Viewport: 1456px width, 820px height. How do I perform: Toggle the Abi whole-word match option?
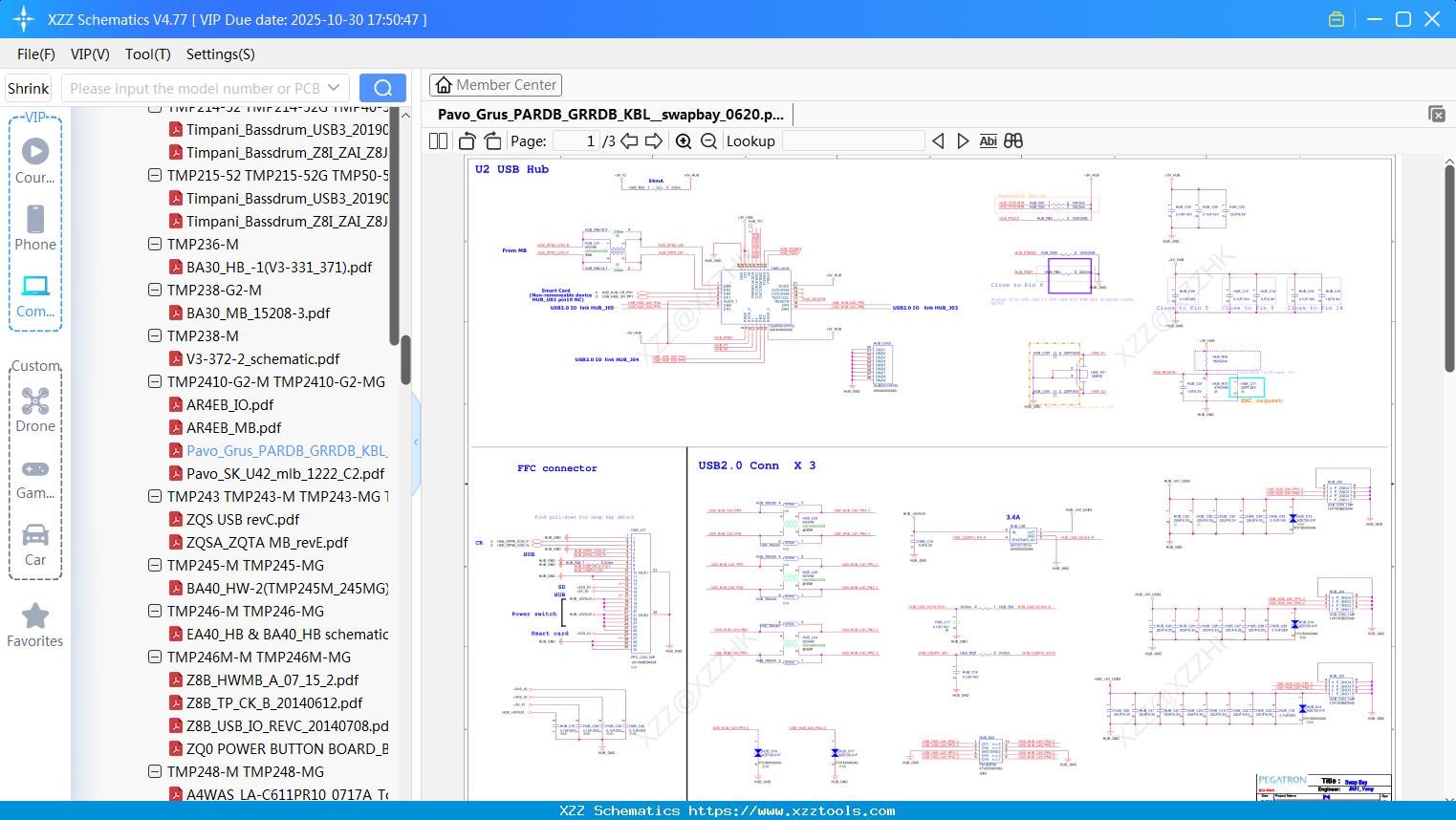(988, 141)
